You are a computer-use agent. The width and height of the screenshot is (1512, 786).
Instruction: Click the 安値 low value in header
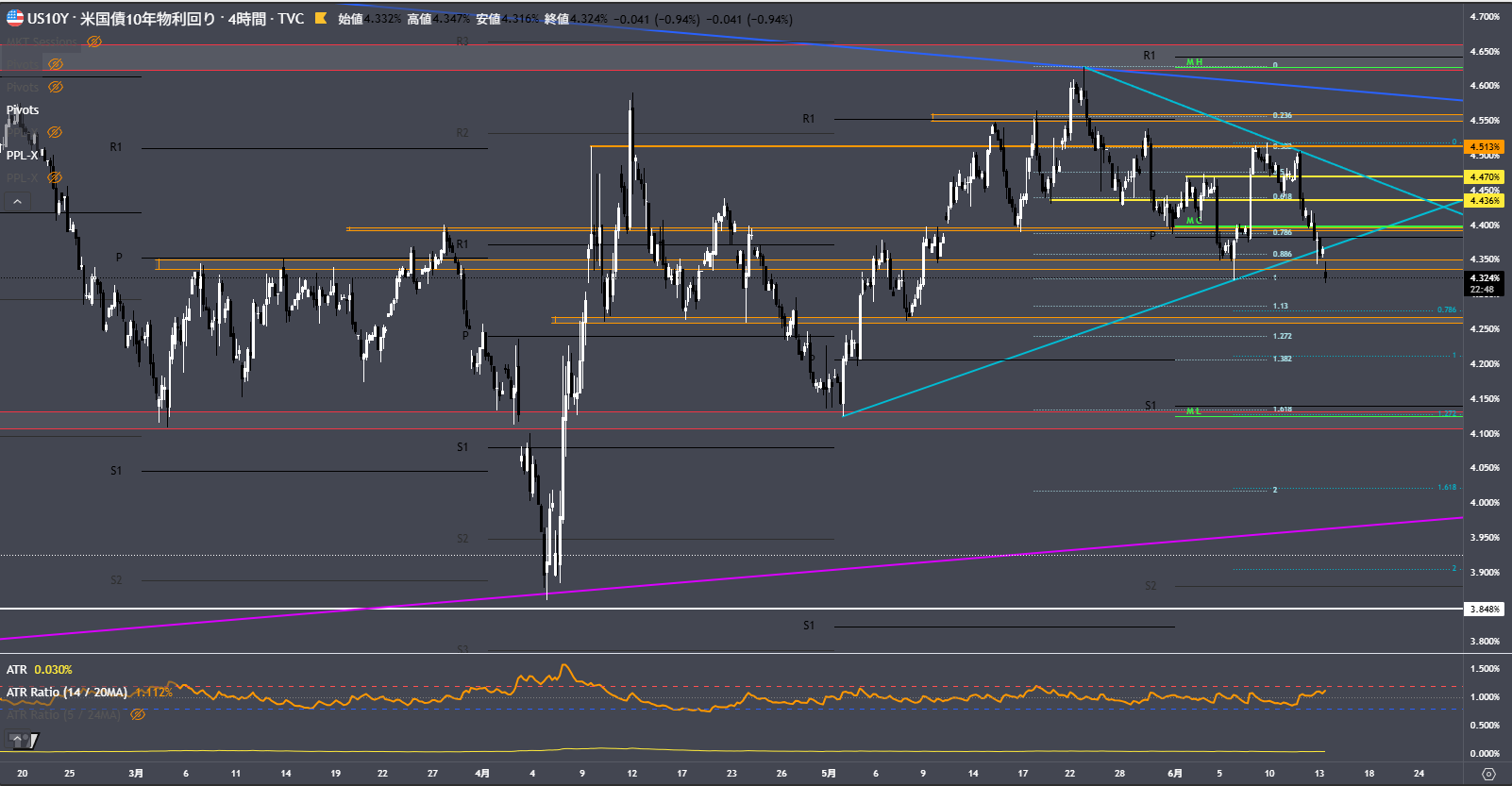520,19
